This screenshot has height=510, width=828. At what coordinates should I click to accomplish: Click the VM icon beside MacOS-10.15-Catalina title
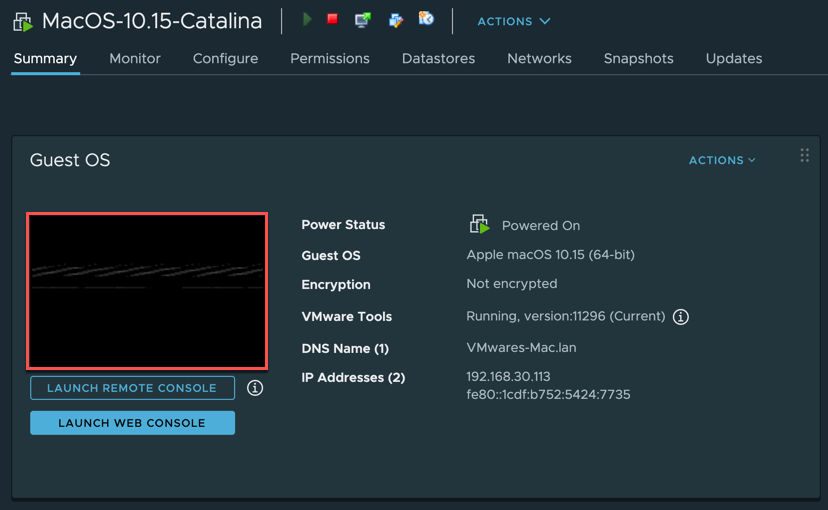tap(22, 21)
